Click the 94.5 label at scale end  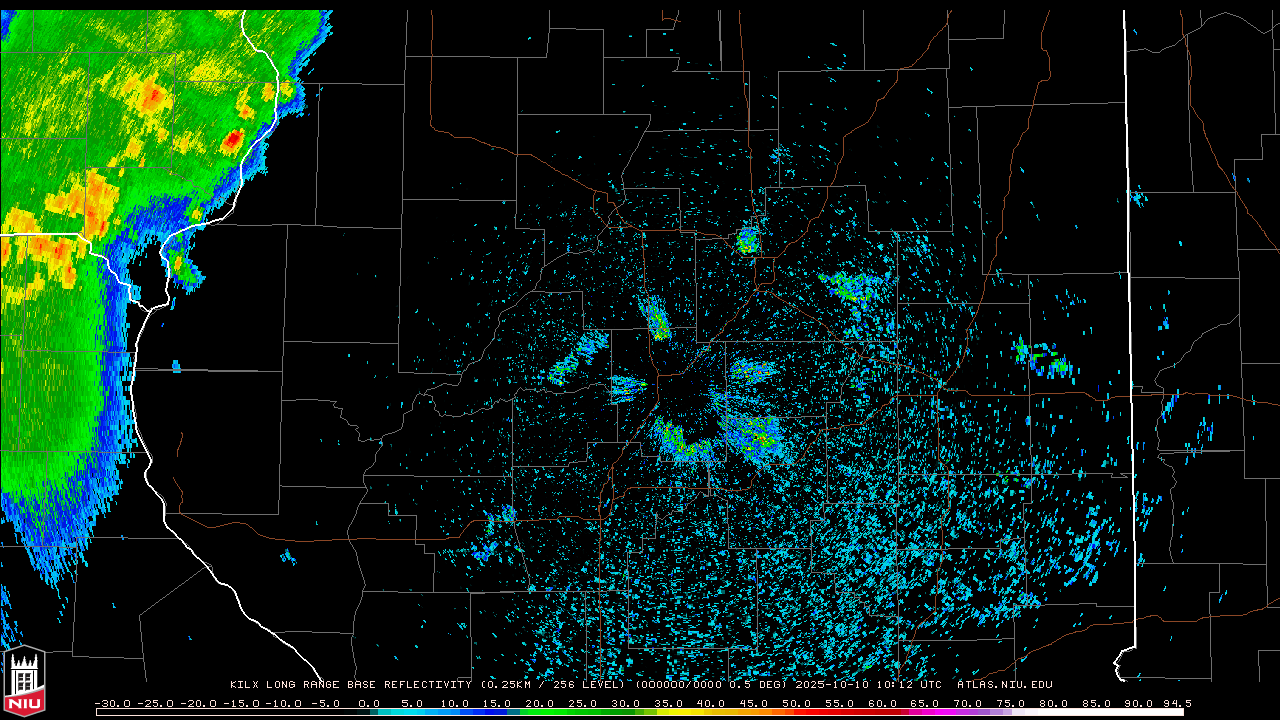coord(1174,703)
